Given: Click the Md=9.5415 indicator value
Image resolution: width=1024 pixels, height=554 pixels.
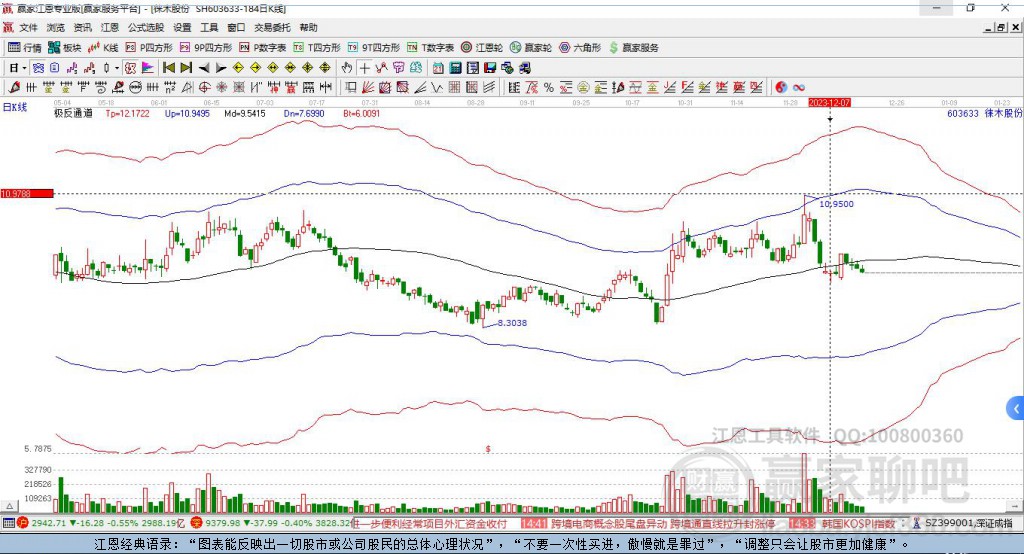Looking at the screenshot, I should point(245,114).
